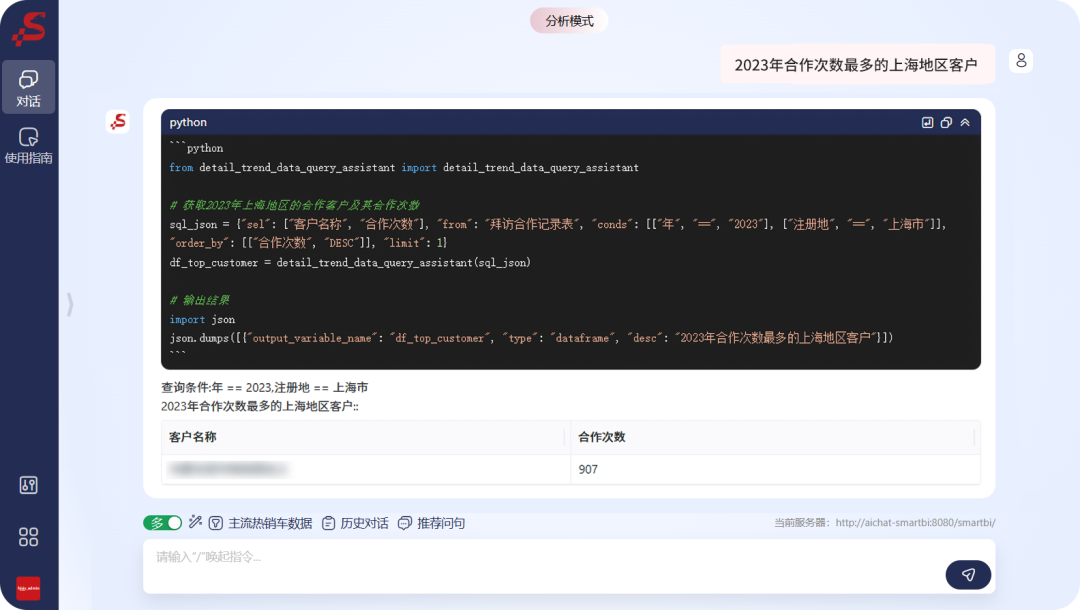The width and height of the screenshot is (1080, 610).
Task: Open the server URL aichat-smartbi link
Action: [915, 523]
